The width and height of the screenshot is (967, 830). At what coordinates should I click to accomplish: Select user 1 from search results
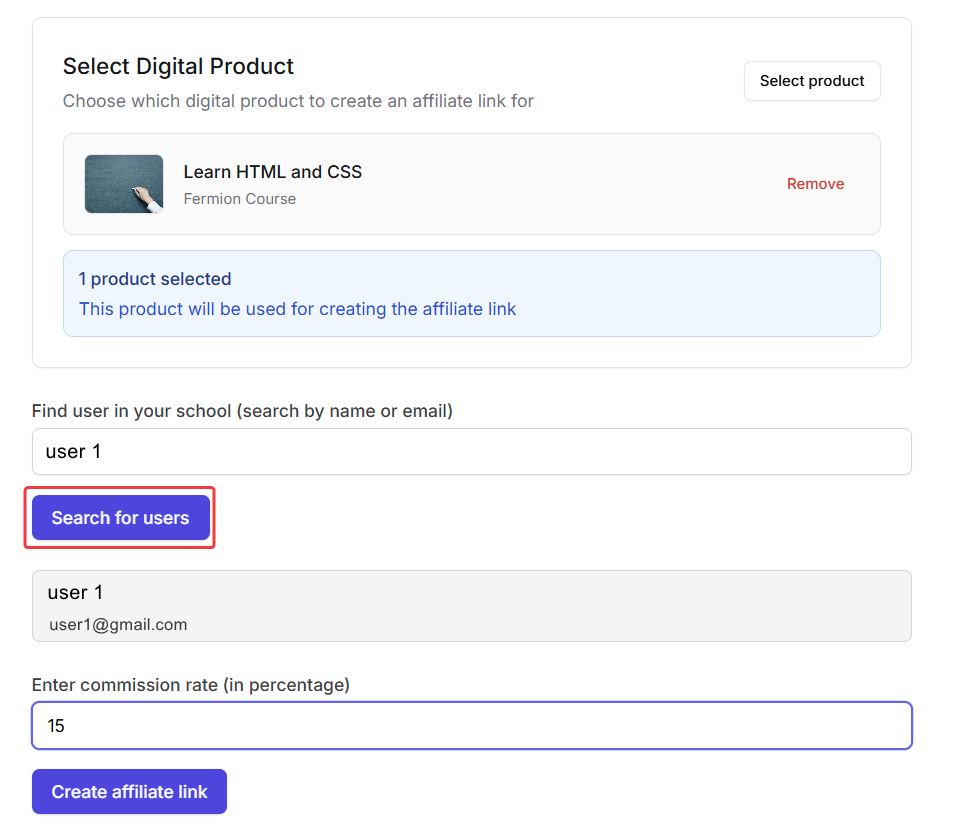76,593
